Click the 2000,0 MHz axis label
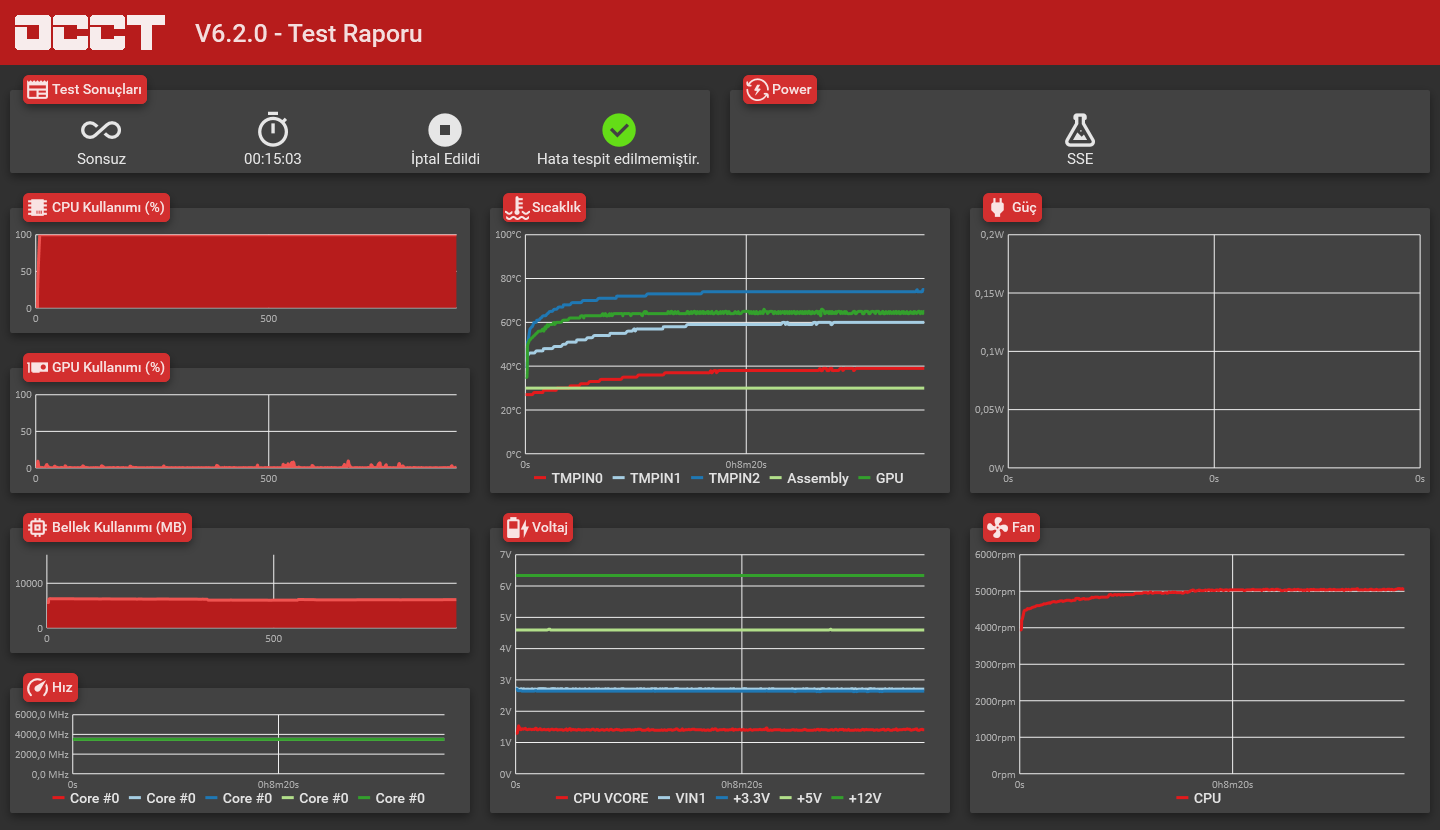Screen dimensions: 1440x830 point(41,755)
